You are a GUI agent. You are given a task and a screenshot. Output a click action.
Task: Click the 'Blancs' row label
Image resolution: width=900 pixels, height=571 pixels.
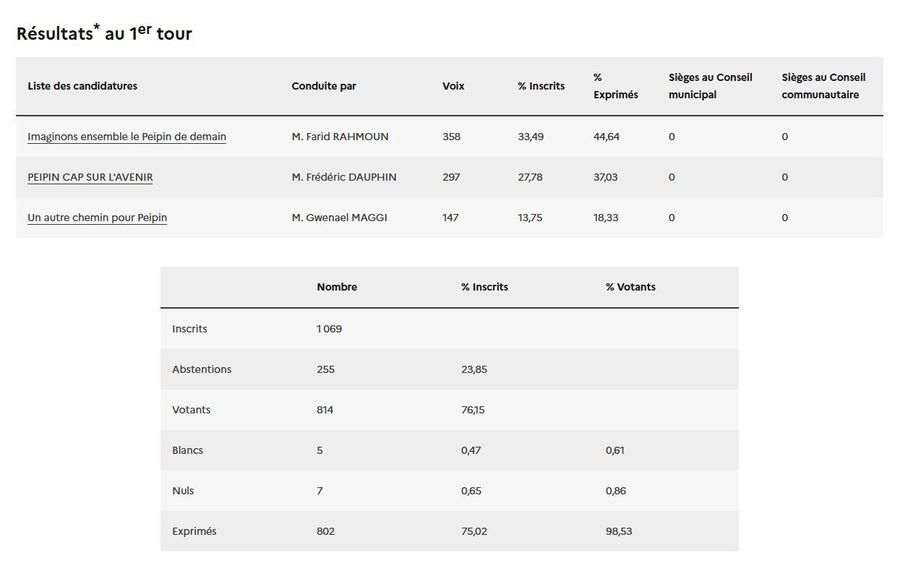[187, 450]
